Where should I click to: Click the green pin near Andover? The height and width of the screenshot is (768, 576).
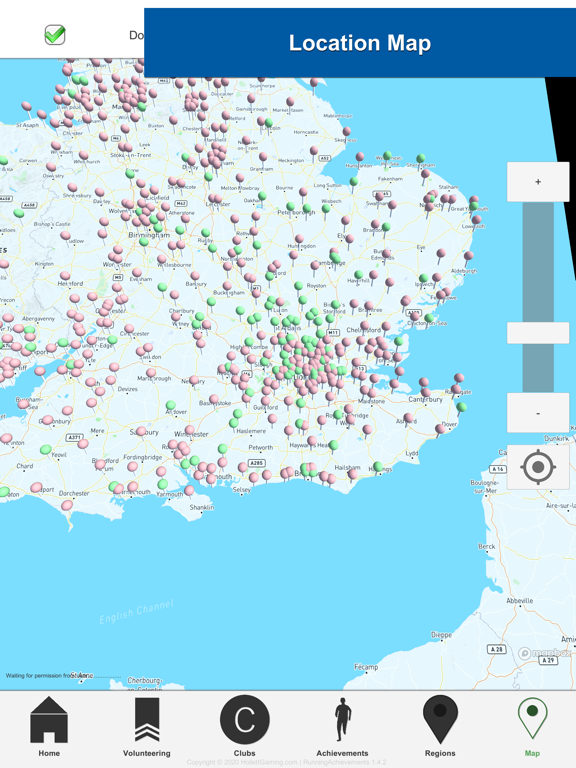coord(170,406)
